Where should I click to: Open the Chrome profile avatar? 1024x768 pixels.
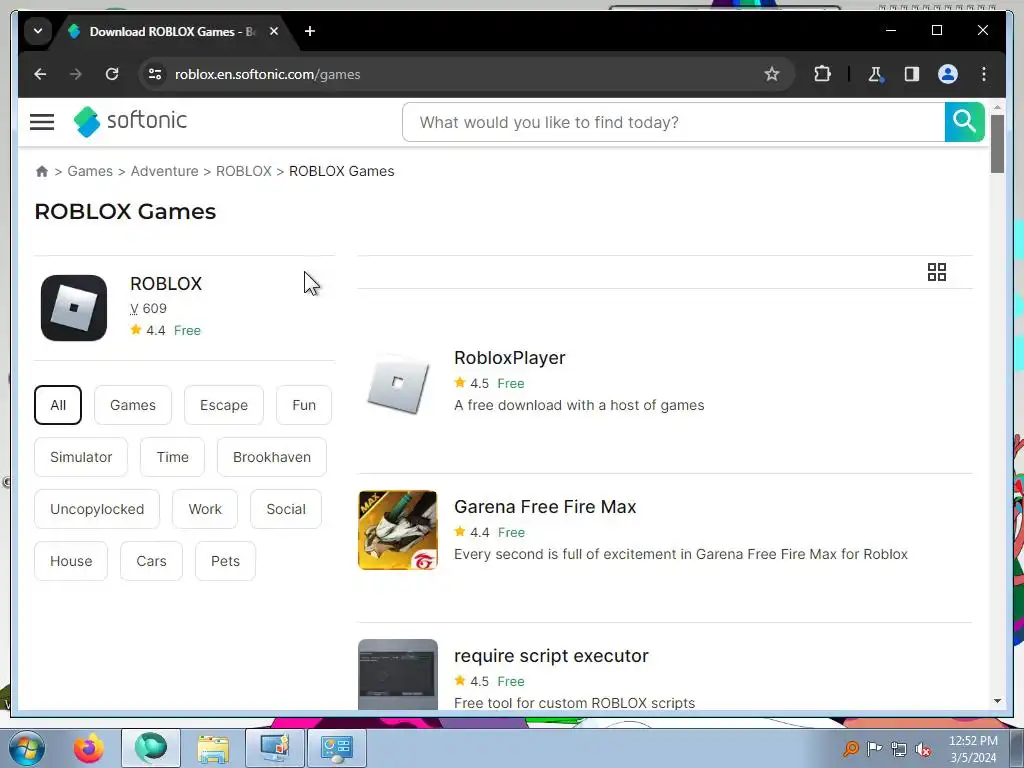point(948,74)
